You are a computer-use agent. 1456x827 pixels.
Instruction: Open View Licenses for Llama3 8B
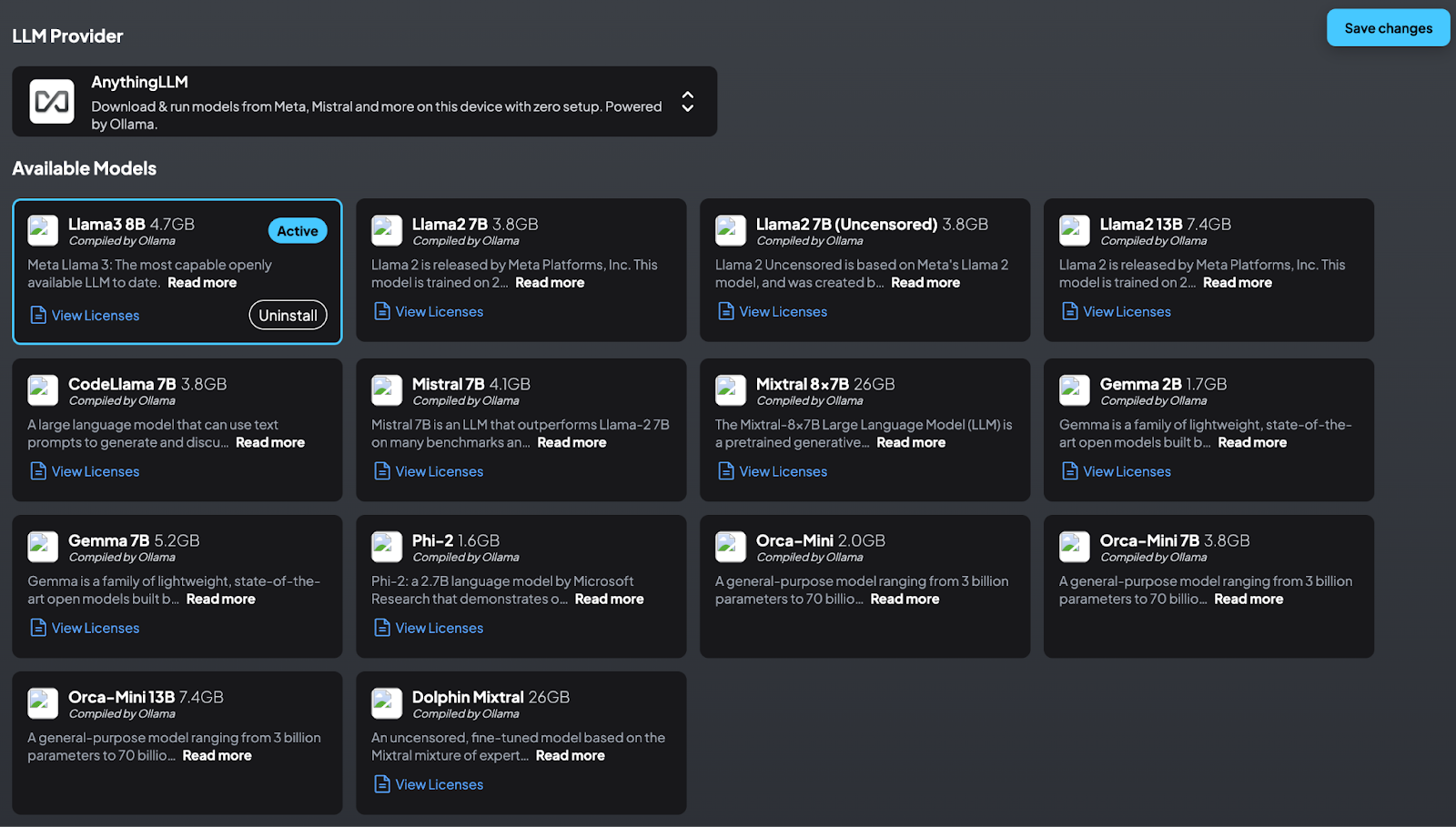[x=85, y=315]
